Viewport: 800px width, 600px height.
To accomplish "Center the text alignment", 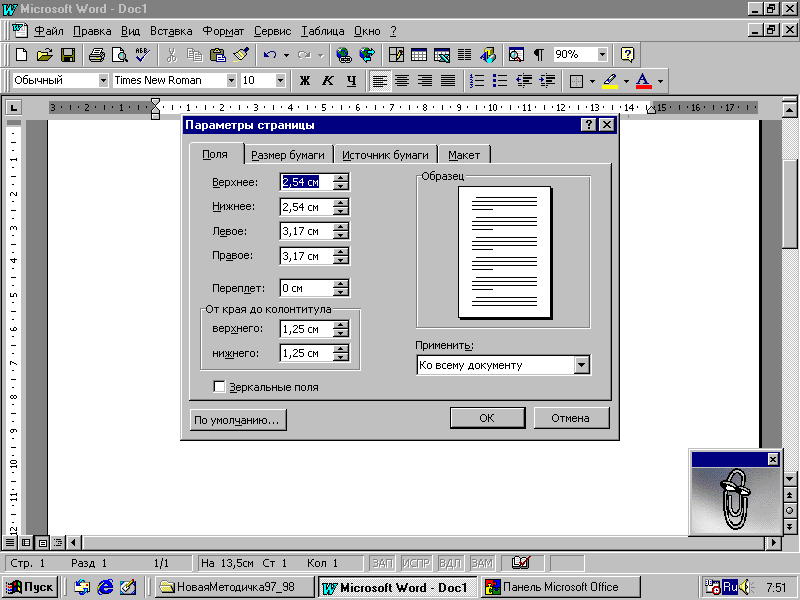I will point(402,81).
